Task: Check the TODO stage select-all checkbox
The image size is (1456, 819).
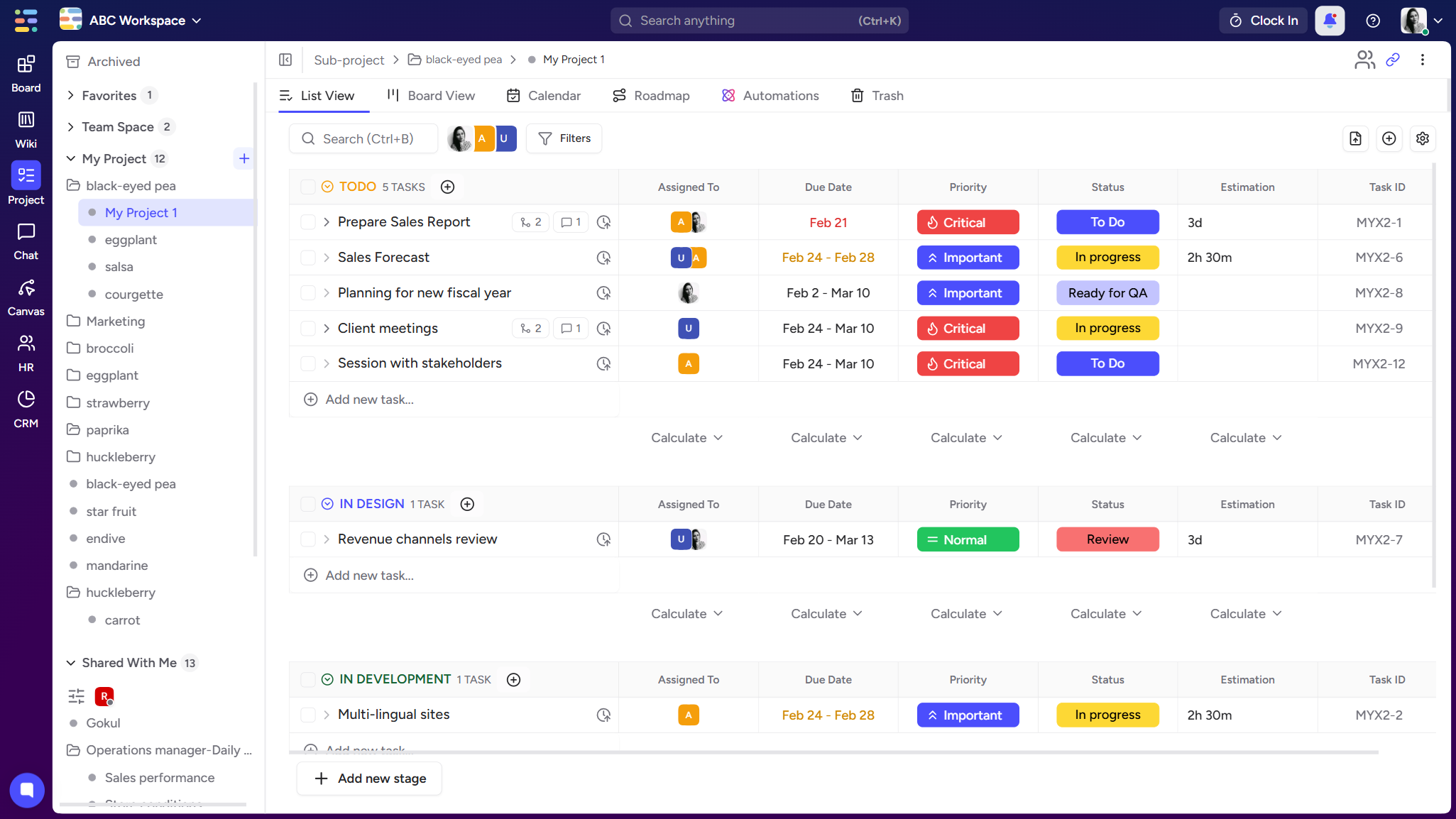Action: [x=307, y=187]
